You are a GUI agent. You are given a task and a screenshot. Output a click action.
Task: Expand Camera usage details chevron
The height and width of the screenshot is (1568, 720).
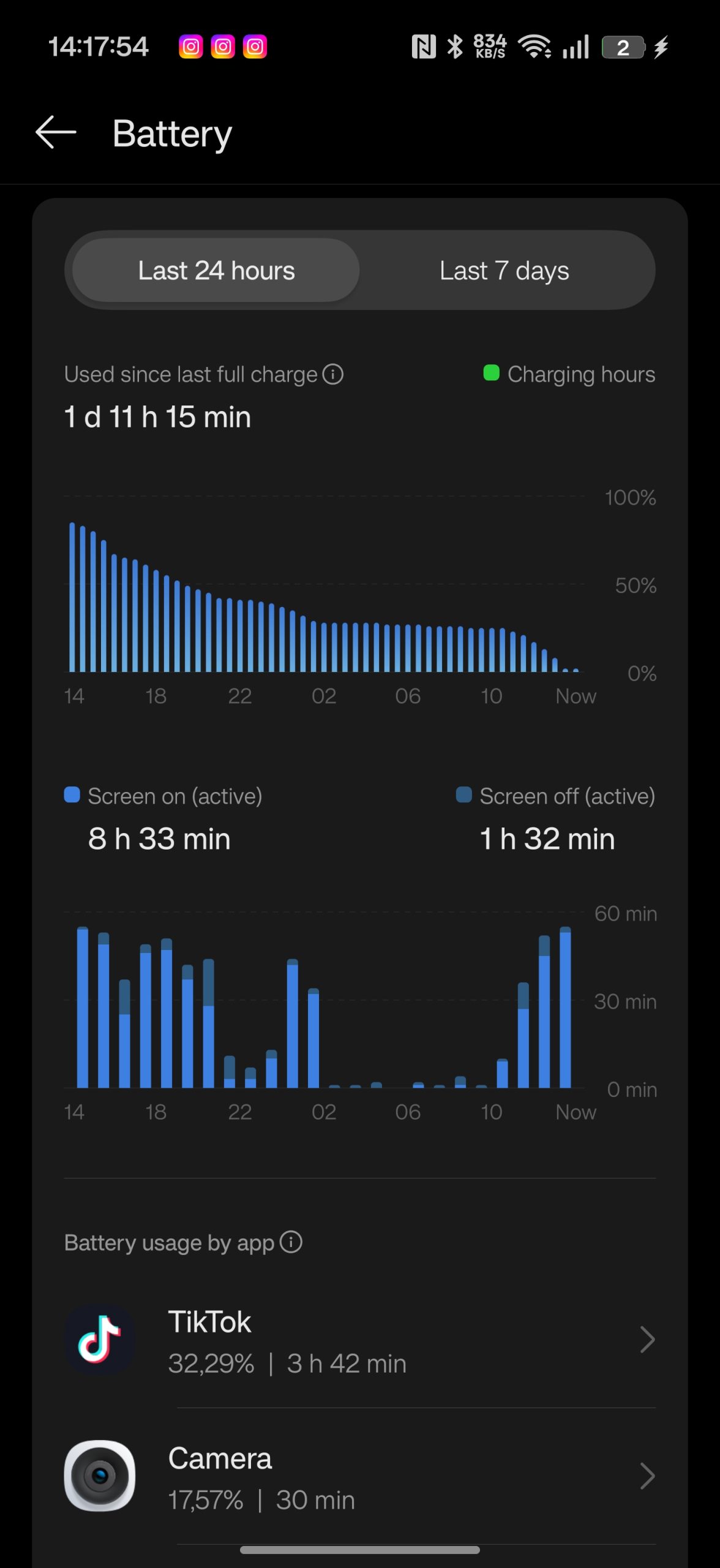tap(647, 1476)
